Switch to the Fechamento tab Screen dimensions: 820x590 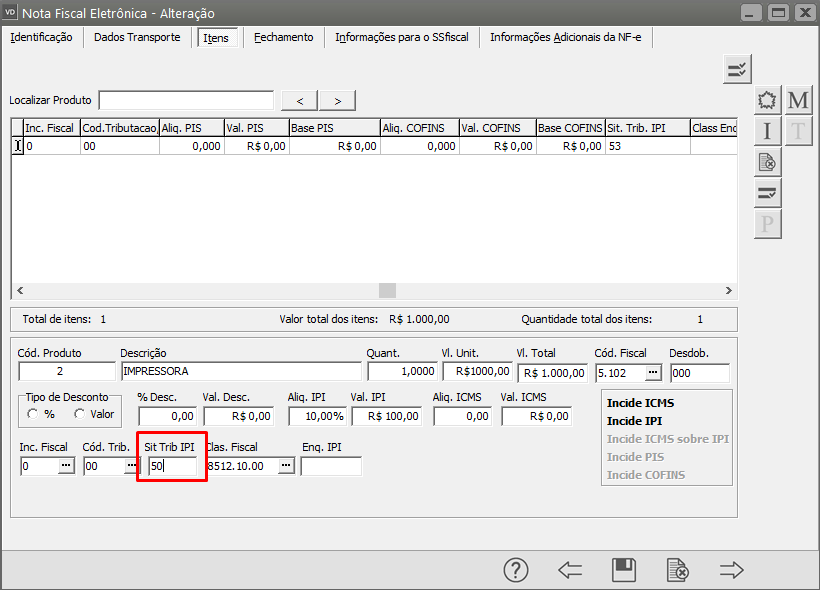pos(283,37)
